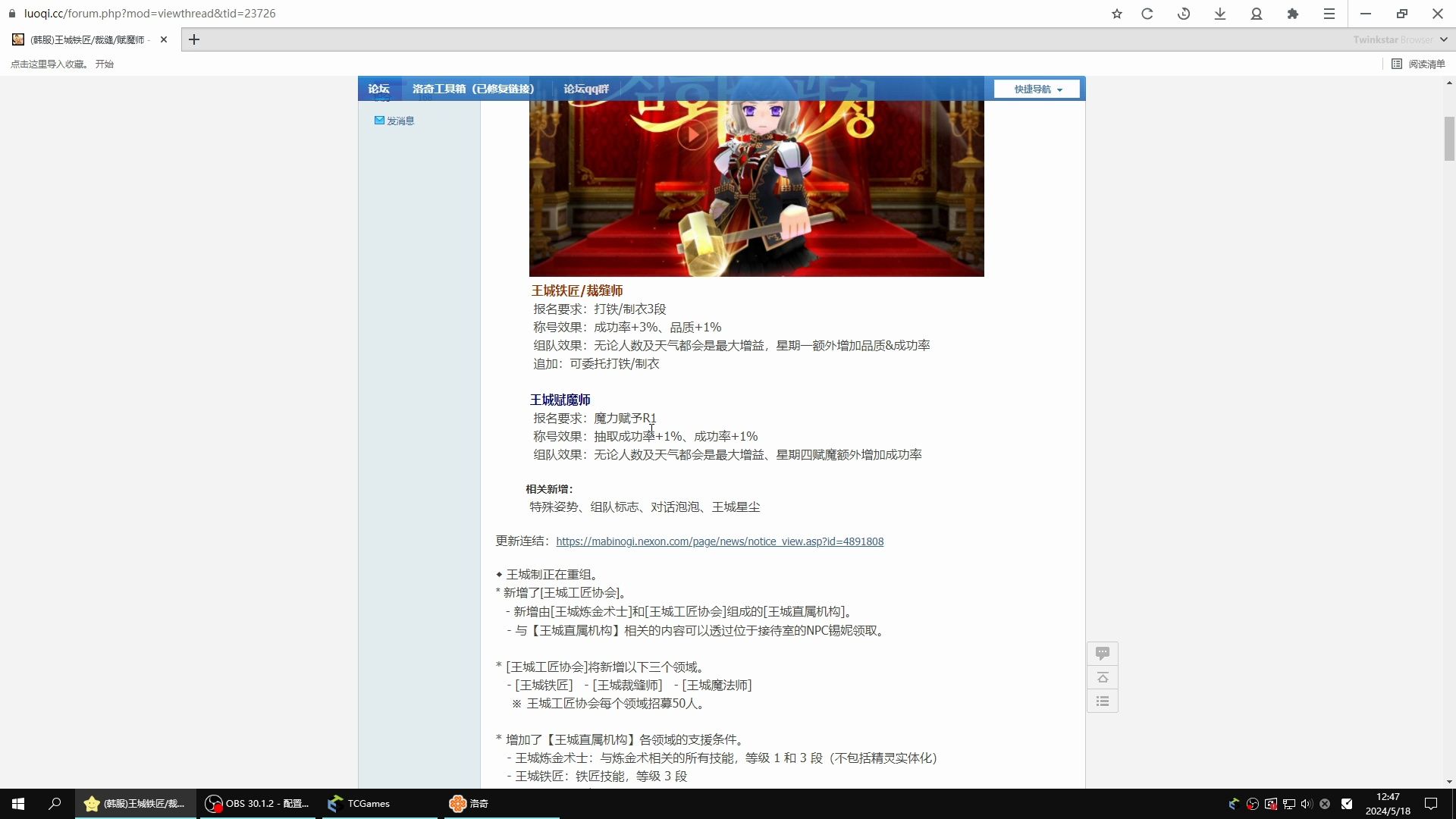Expand the Twinkstar Browser dropdown arrow
This screenshot has height=819, width=1456.
click(1444, 39)
